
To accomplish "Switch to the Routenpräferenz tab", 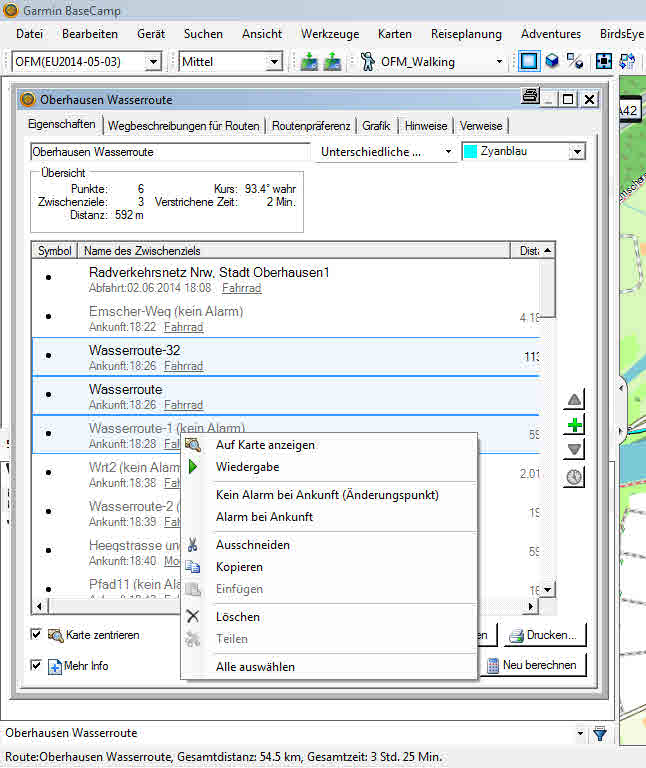I will point(311,126).
